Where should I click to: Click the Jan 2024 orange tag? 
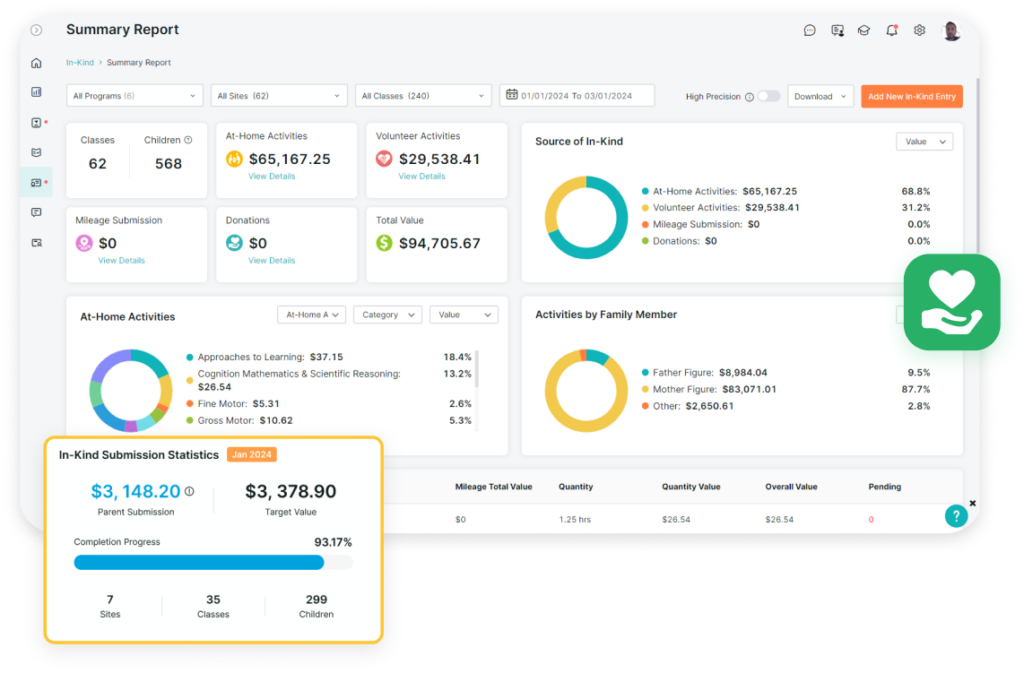(251, 454)
